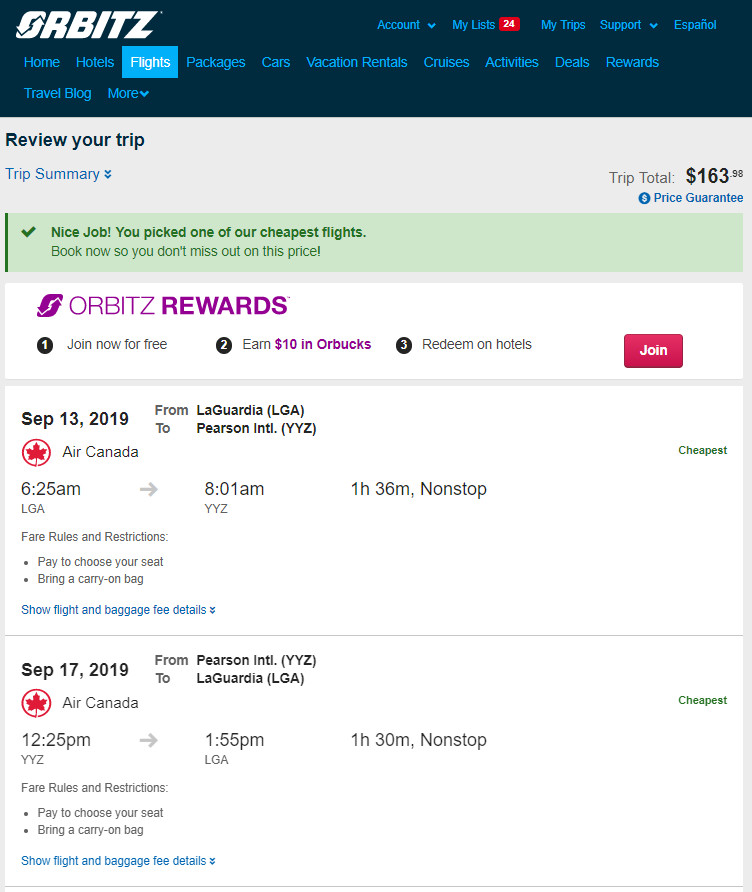Expand the Trip Summary section
Screen dimensions: 752x892
[x=58, y=174]
